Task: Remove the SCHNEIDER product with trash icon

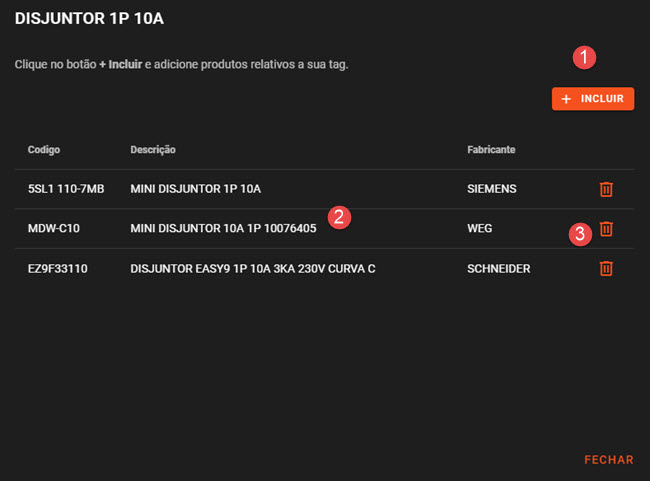Action: pos(606,268)
